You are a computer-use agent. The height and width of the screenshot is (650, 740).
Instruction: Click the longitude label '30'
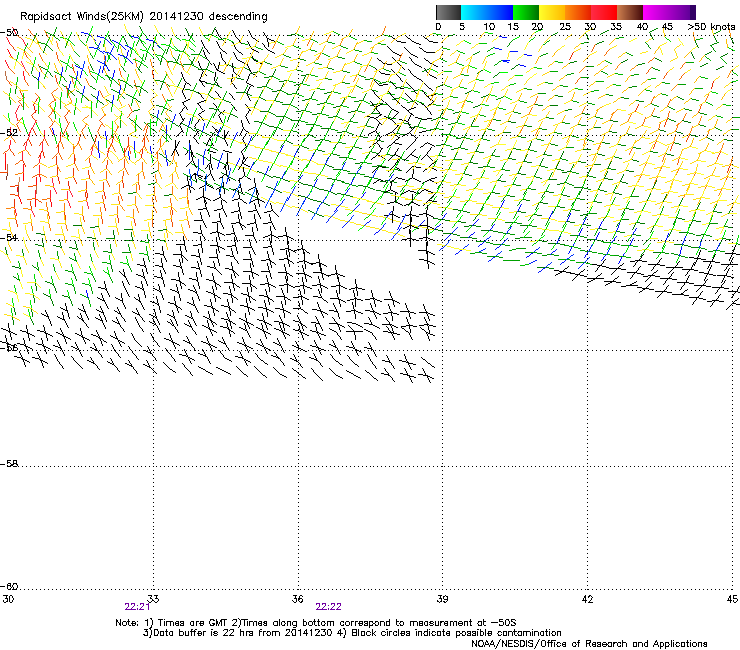click(8, 599)
